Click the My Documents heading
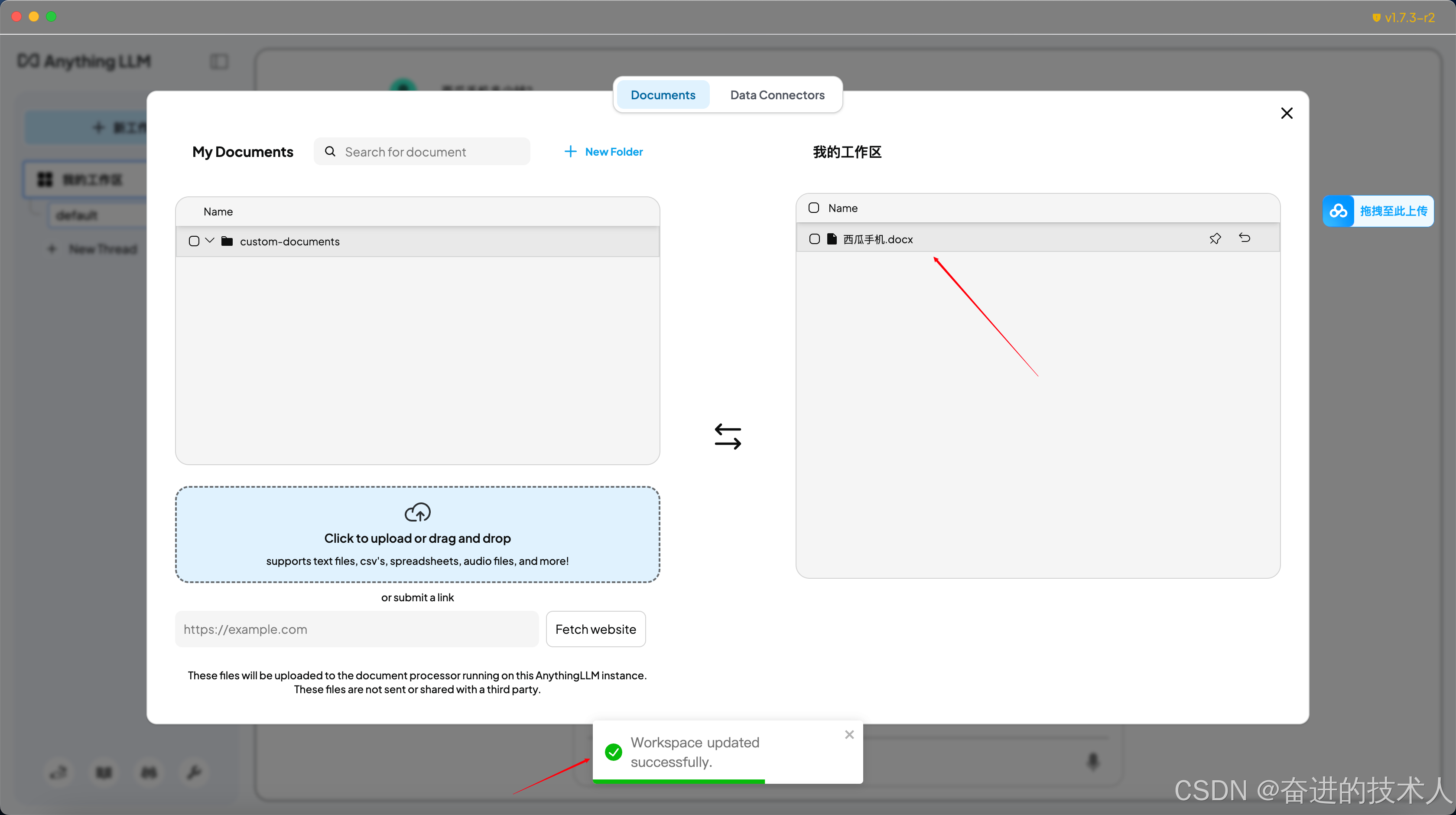Screen dimensions: 1456x815 pyautogui.click(x=243, y=152)
